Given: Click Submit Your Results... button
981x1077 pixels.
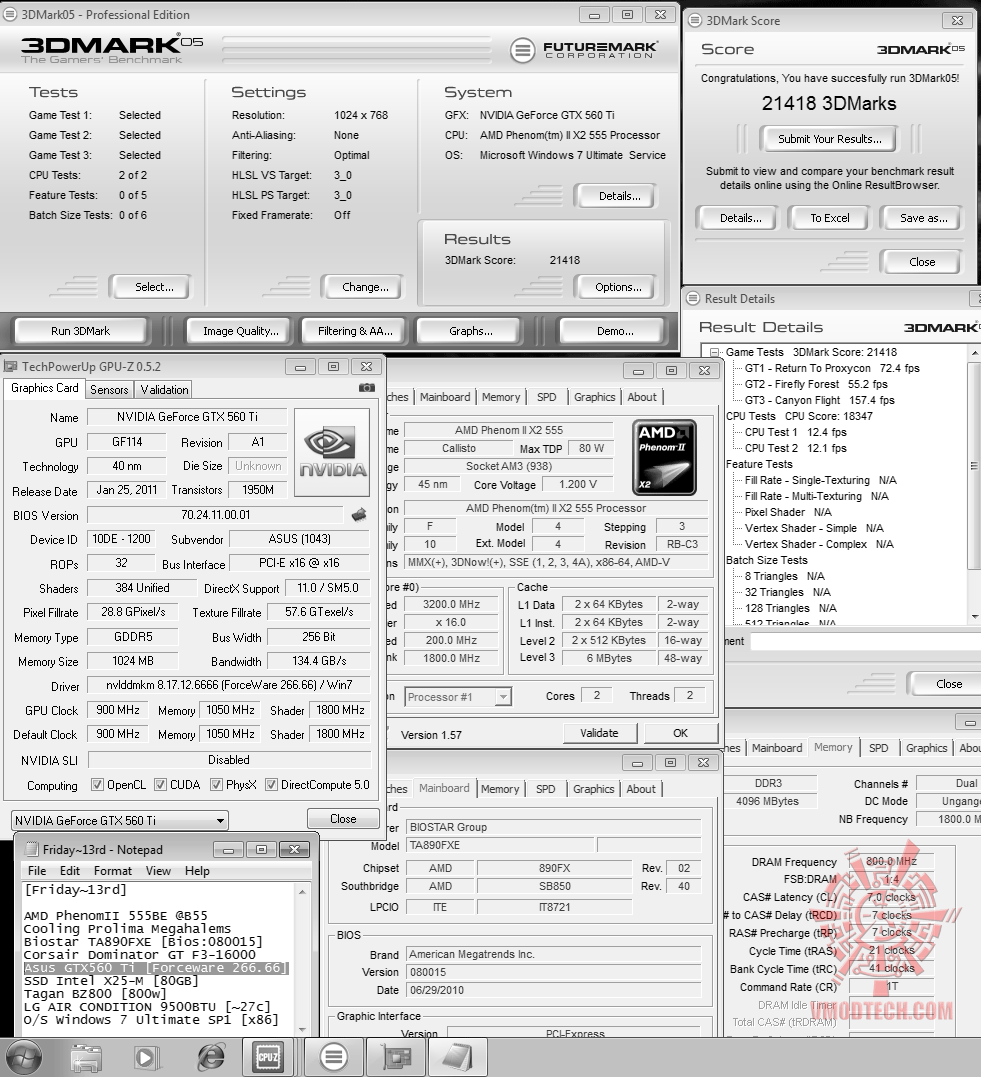Looking at the screenshot, I should pyautogui.click(x=829, y=139).
